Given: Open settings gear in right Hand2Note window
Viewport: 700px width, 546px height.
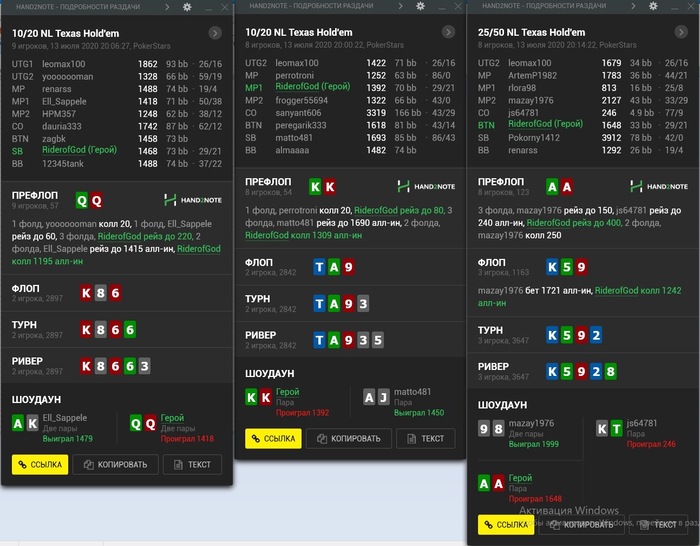Looking at the screenshot, I should click(653, 6).
